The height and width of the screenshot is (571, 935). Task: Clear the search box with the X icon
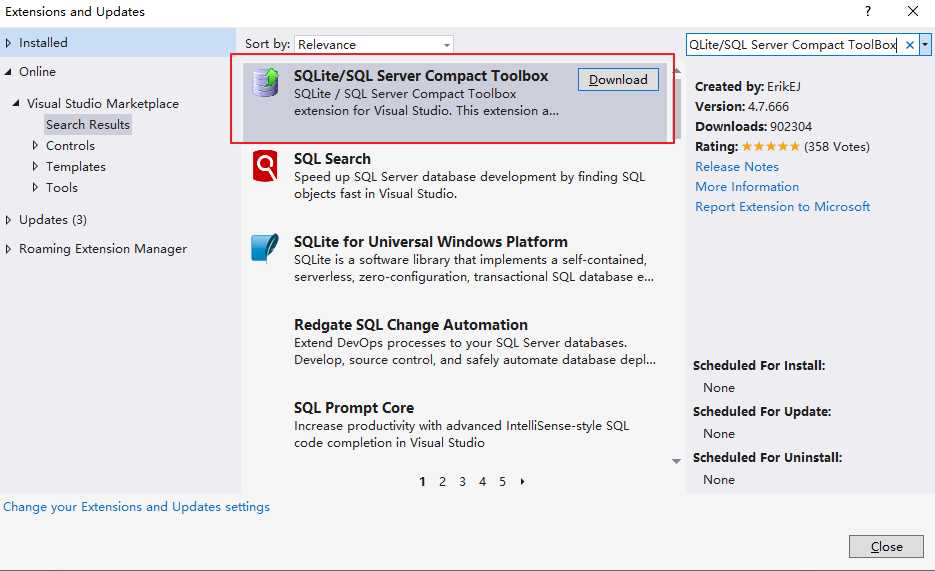909,45
